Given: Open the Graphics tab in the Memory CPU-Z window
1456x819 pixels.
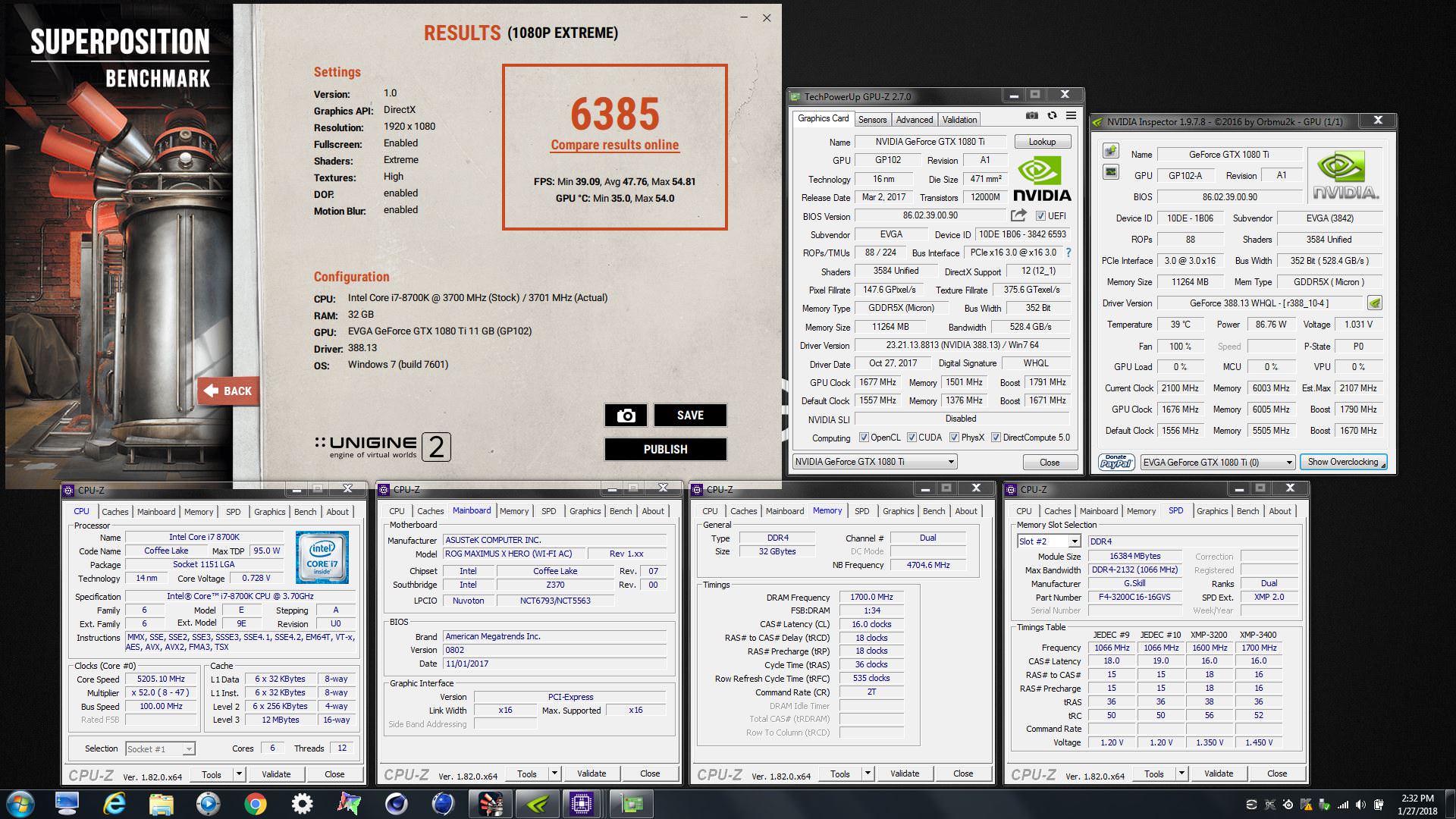Looking at the screenshot, I should coord(899,511).
